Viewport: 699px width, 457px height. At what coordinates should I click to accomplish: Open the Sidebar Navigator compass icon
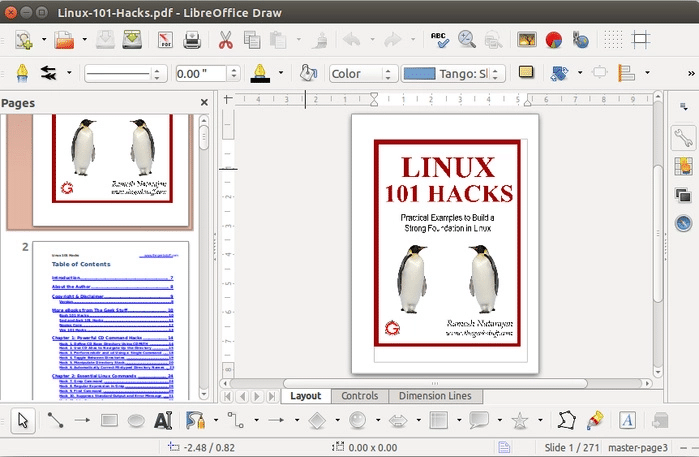(x=683, y=222)
